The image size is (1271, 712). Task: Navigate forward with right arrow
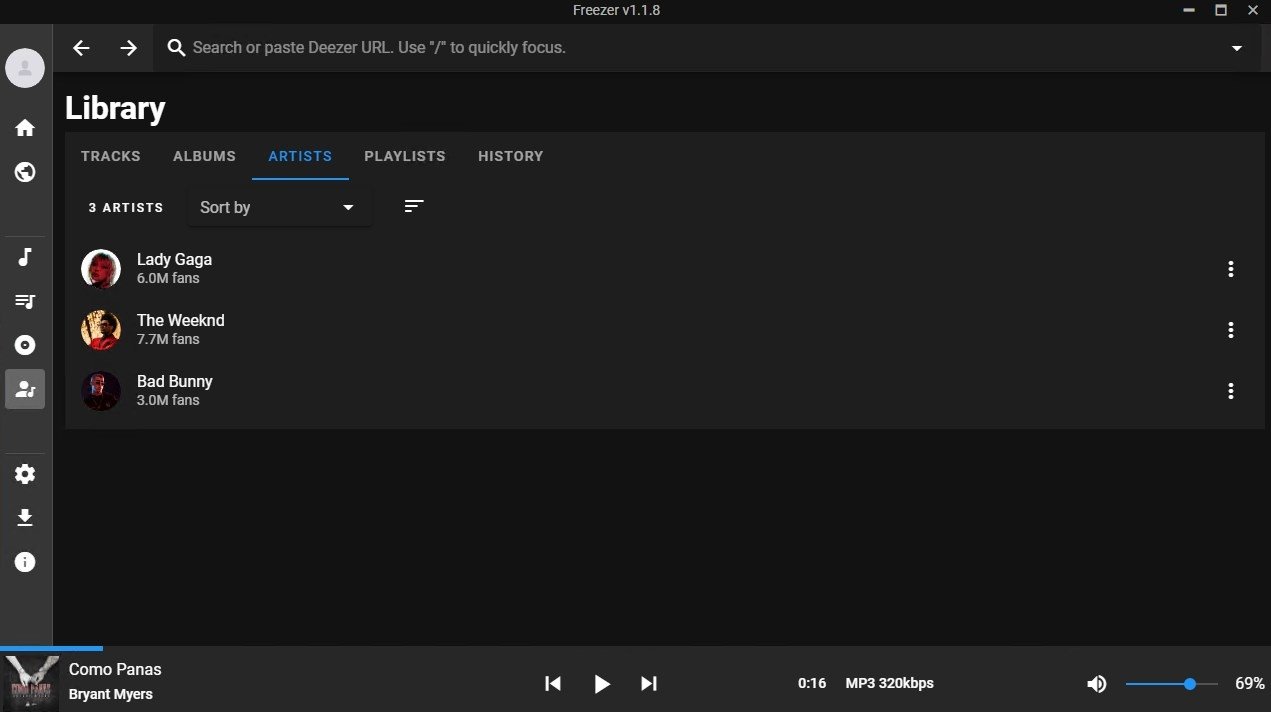pos(129,48)
